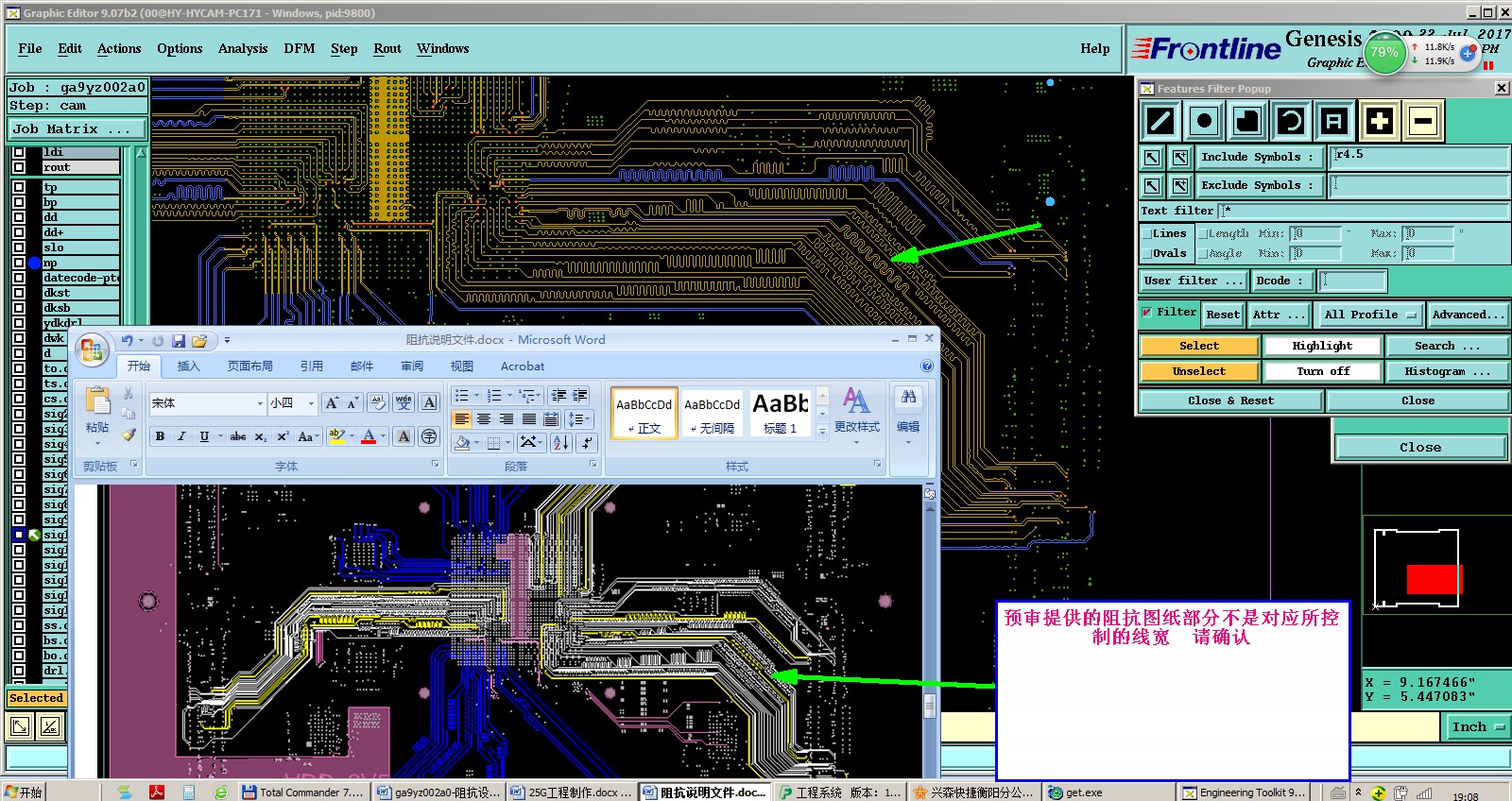The width and height of the screenshot is (1512, 801).
Task: Open the Word Office button
Action: [x=92, y=350]
